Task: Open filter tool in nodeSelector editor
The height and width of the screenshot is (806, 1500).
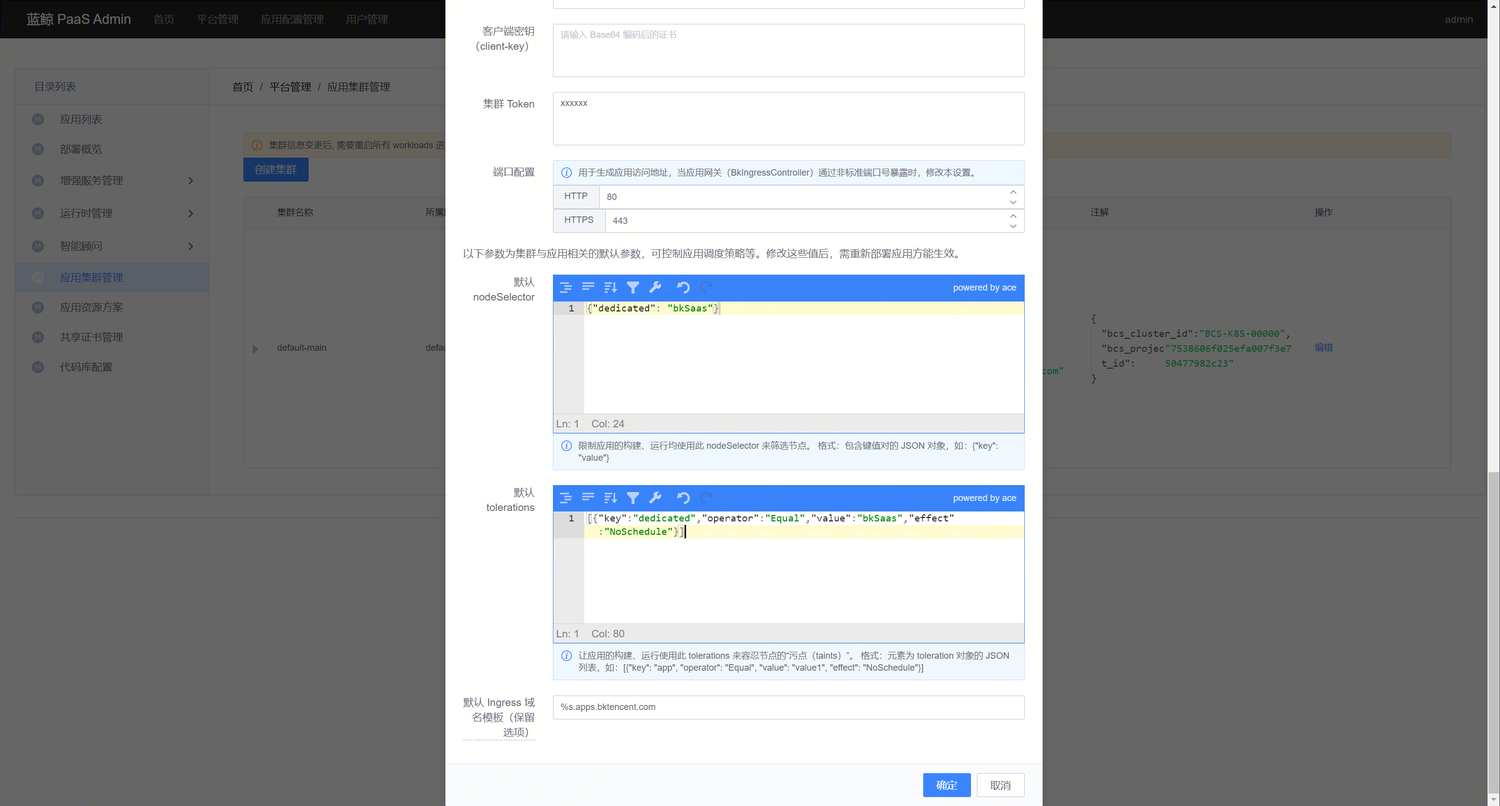Action: (633, 288)
